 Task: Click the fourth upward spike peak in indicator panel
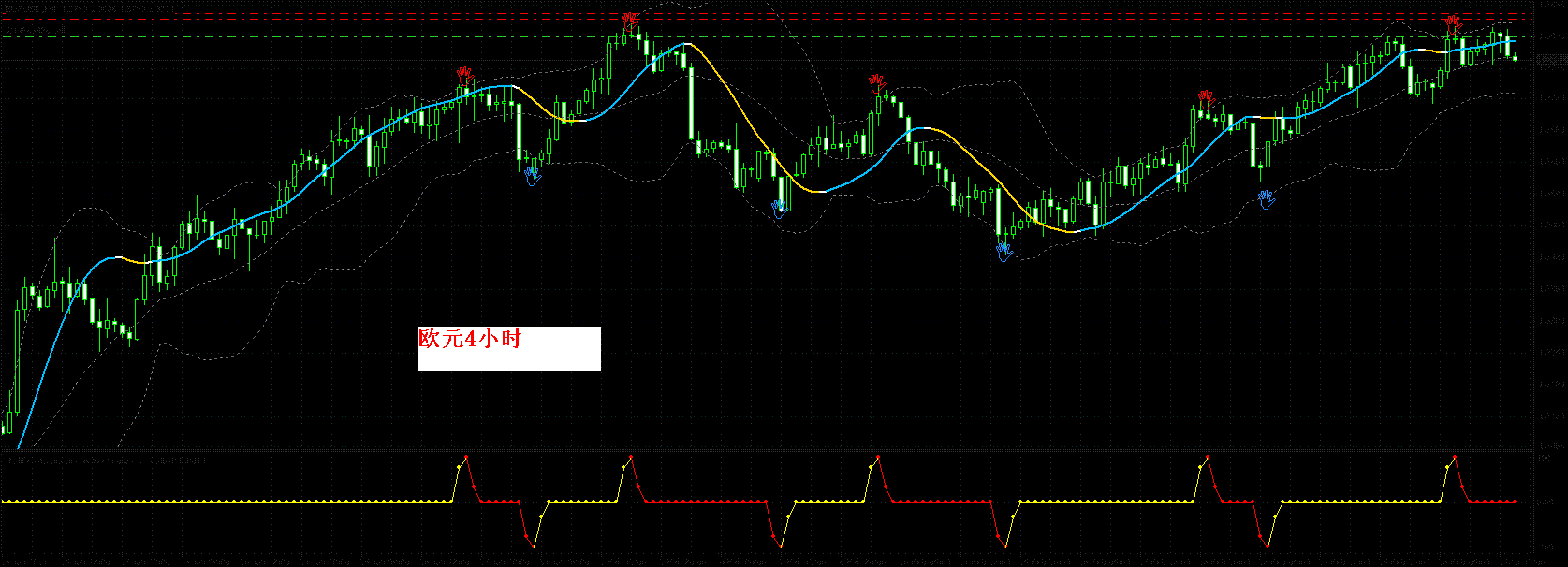coord(1207,456)
